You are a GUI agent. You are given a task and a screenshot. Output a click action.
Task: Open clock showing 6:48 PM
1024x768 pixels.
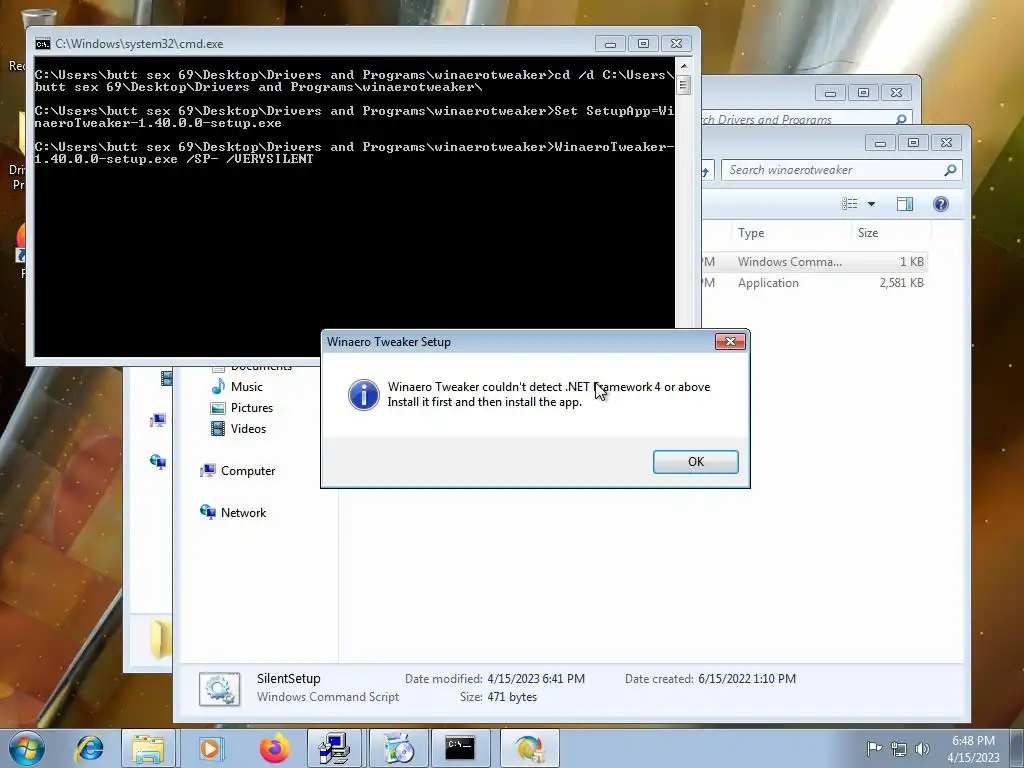point(973,749)
